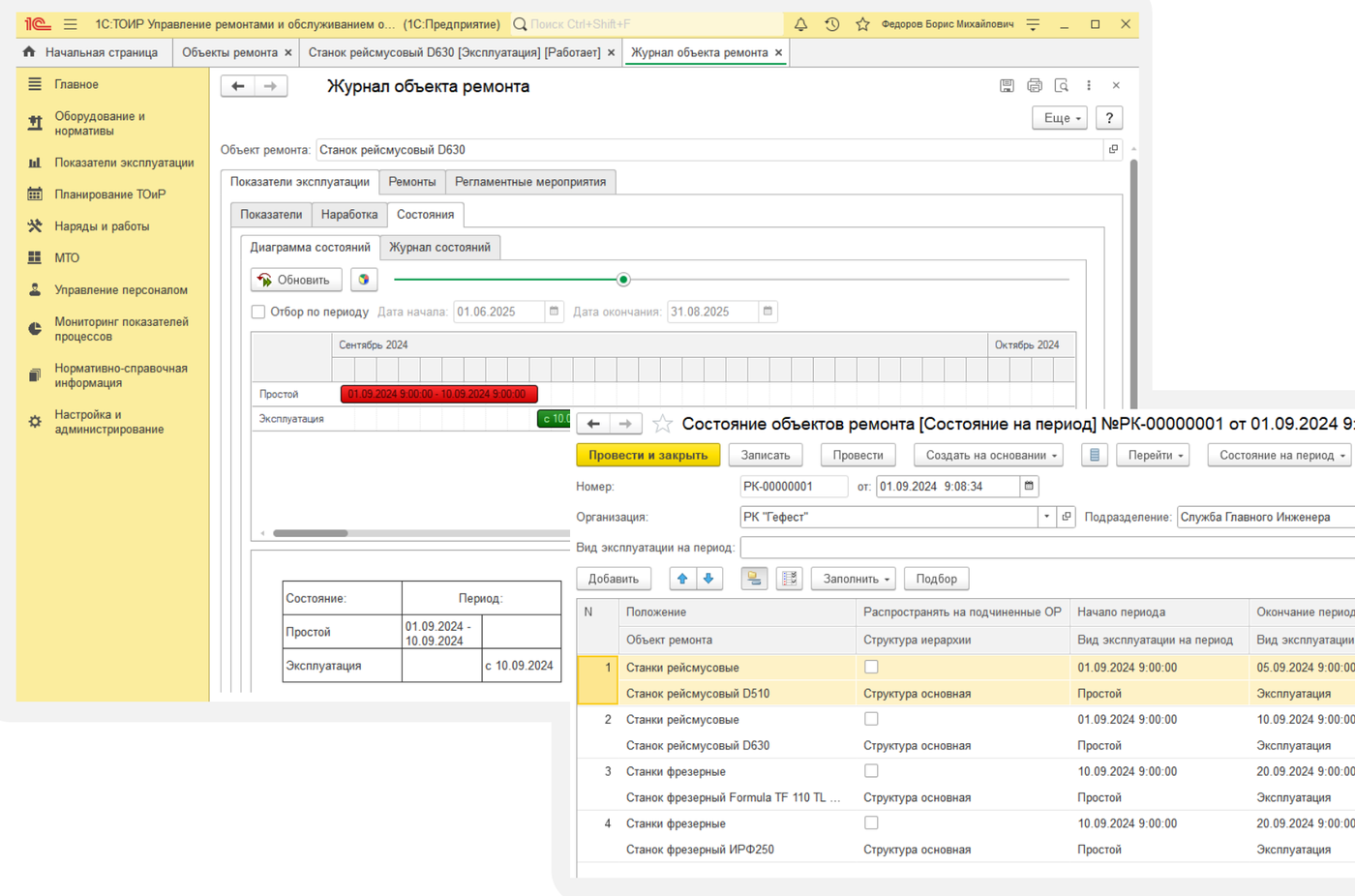This screenshot has height=896, width=1355.
Task: Open calendar picker for Дата начала
Action: [x=555, y=312]
